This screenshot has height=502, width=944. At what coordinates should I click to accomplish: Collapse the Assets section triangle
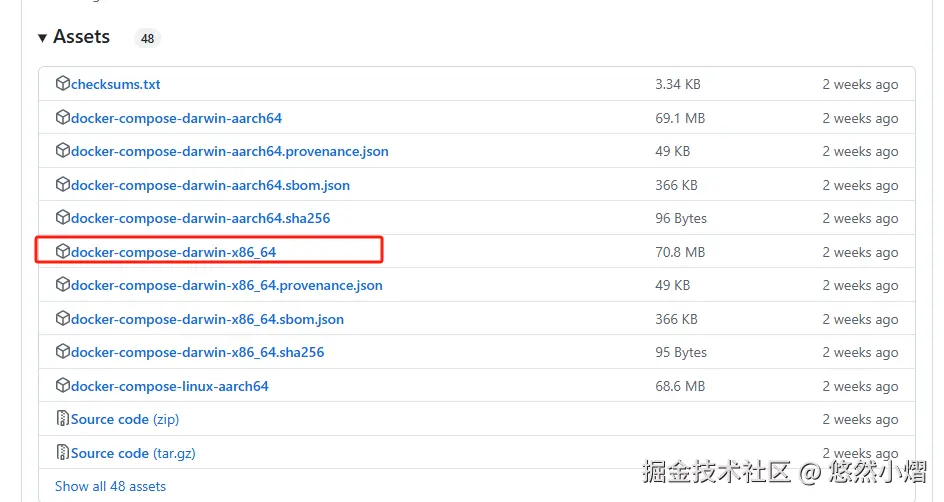click(42, 38)
